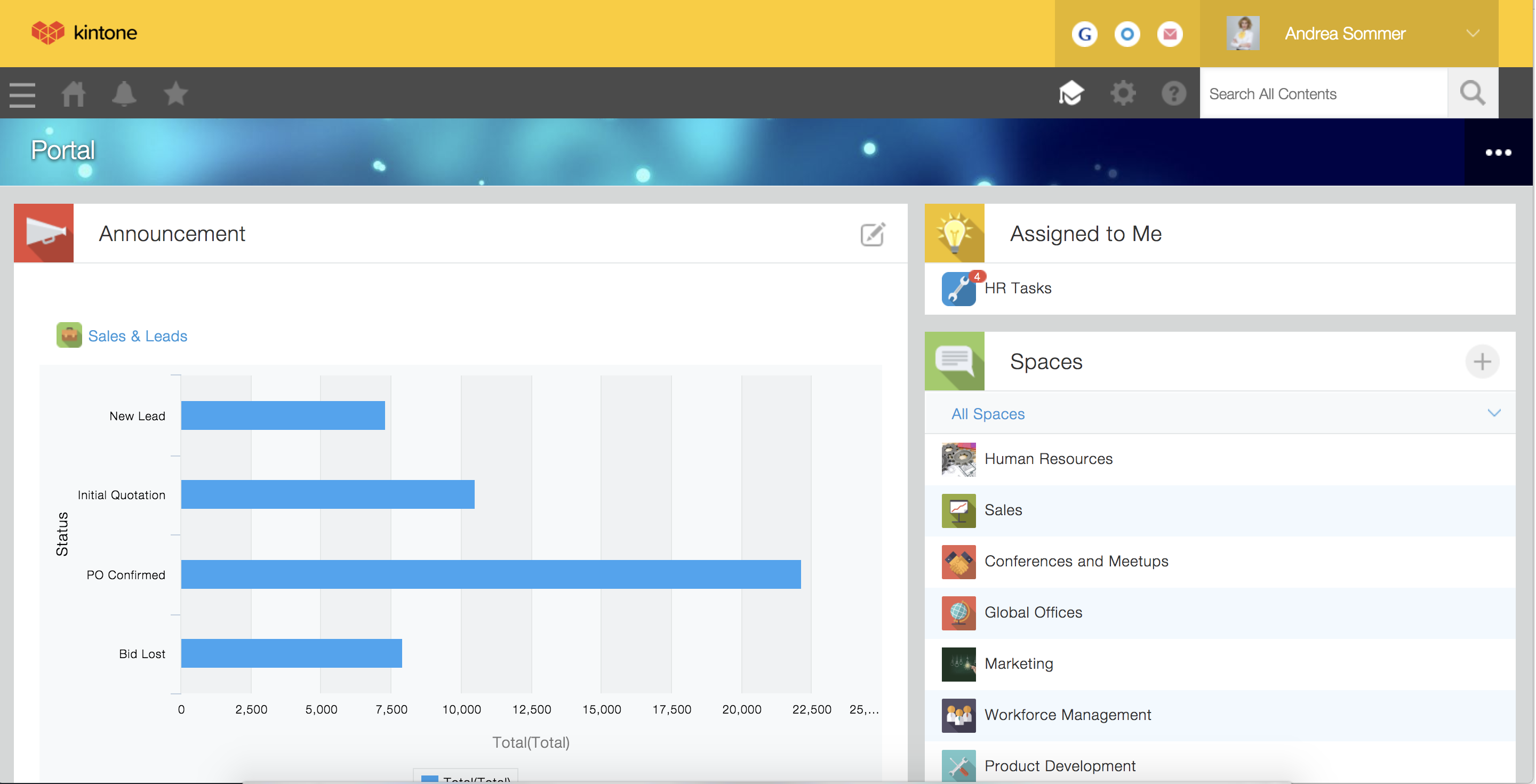Click the Google G shortcut icon
This screenshot has width=1536, height=784.
pyautogui.click(x=1085, y=34)
